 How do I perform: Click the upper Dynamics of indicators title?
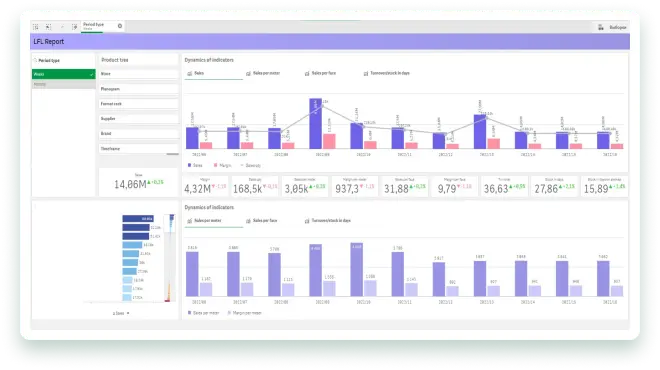(x=209, y=60)
